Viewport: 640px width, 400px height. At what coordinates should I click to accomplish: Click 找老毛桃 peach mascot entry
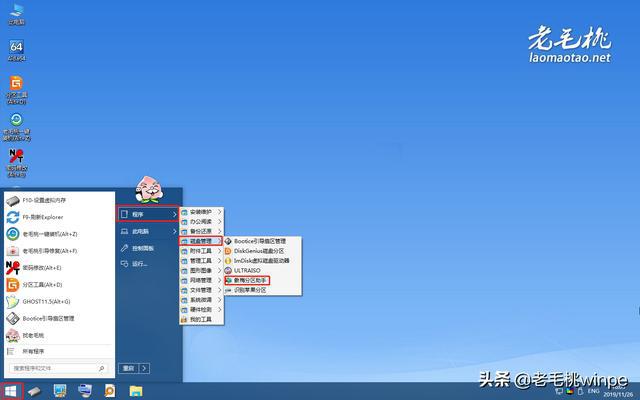[59, 335]
